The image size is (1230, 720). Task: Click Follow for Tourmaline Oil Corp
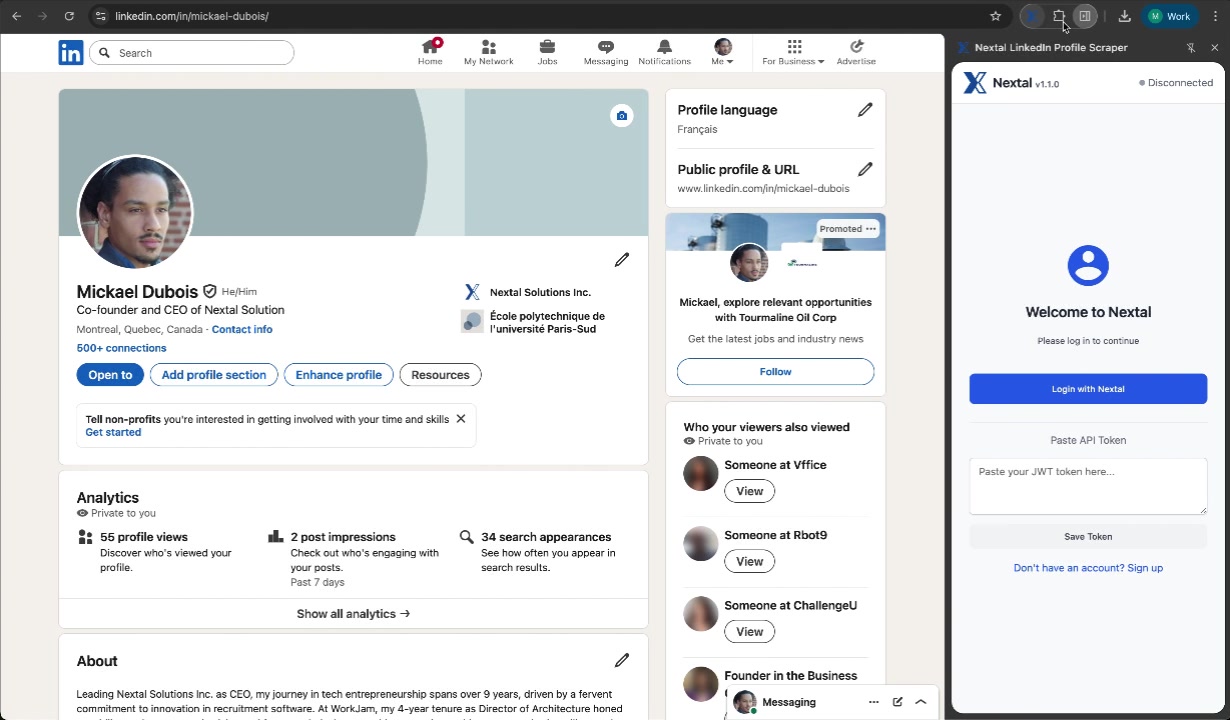click(x=775, y=371)
